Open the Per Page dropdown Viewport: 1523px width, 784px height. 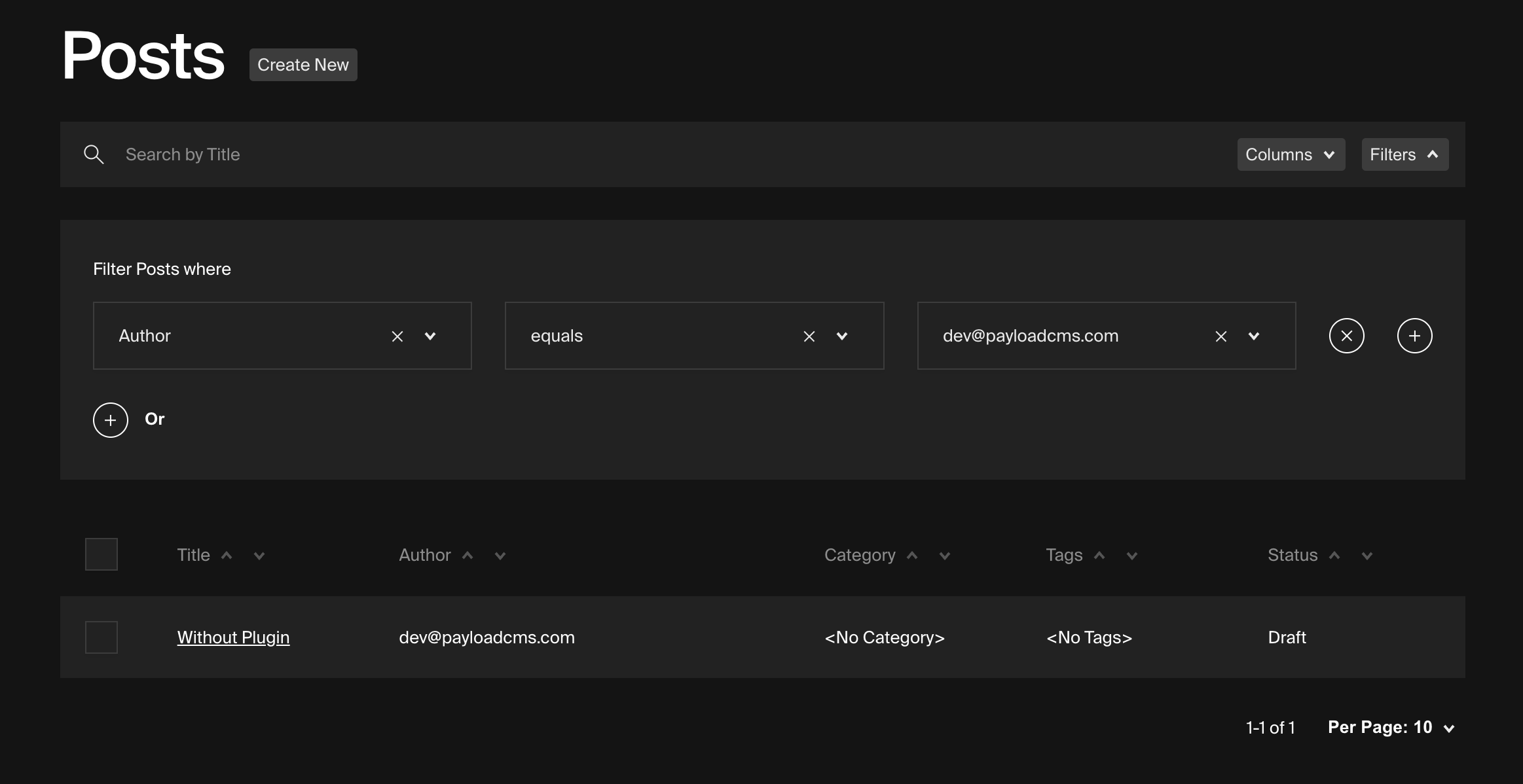coord(1391,728)
